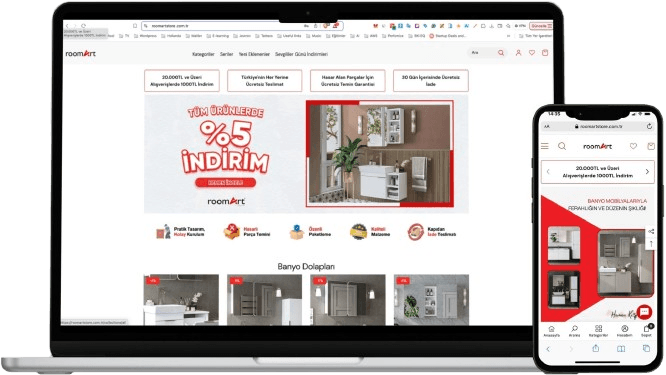The image size is (666, 375).
Task: Click the red search magnifier on the laptop
Action: (501, 53)
